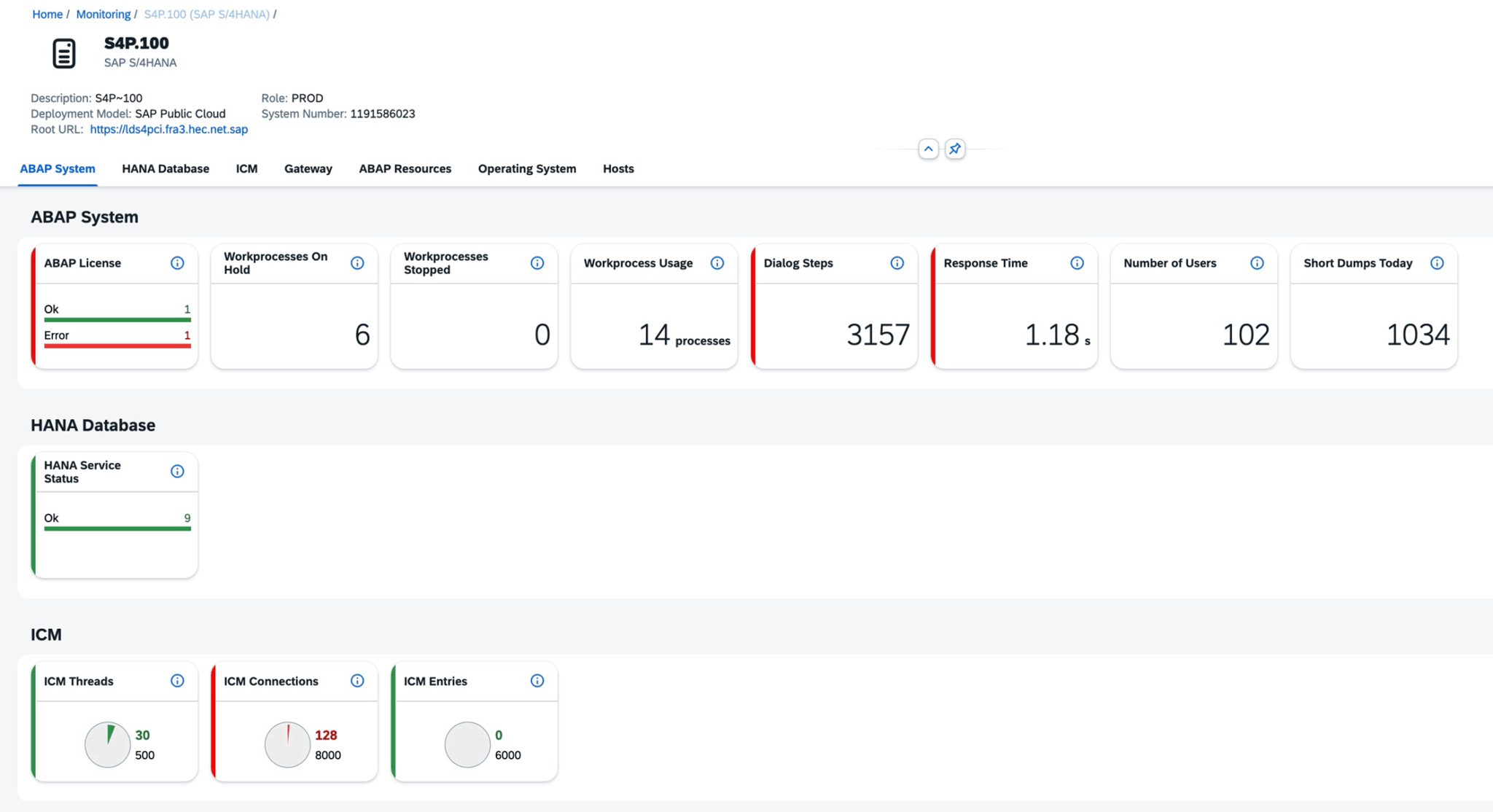Open the Operating System tab
The image size is (1493, 812).
526,168
